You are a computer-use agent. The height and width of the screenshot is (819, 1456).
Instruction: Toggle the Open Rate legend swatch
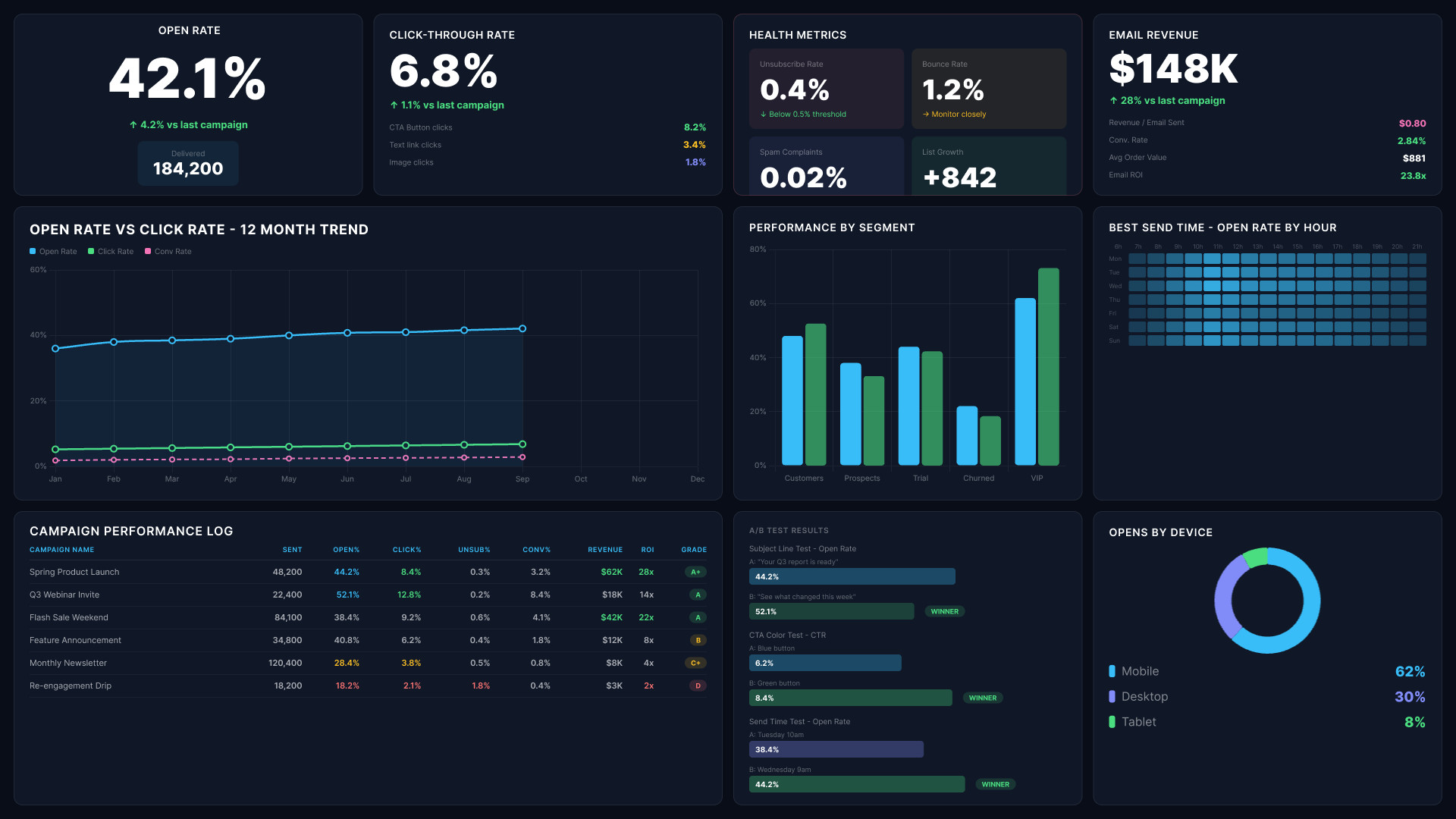[x=33, y=251]
